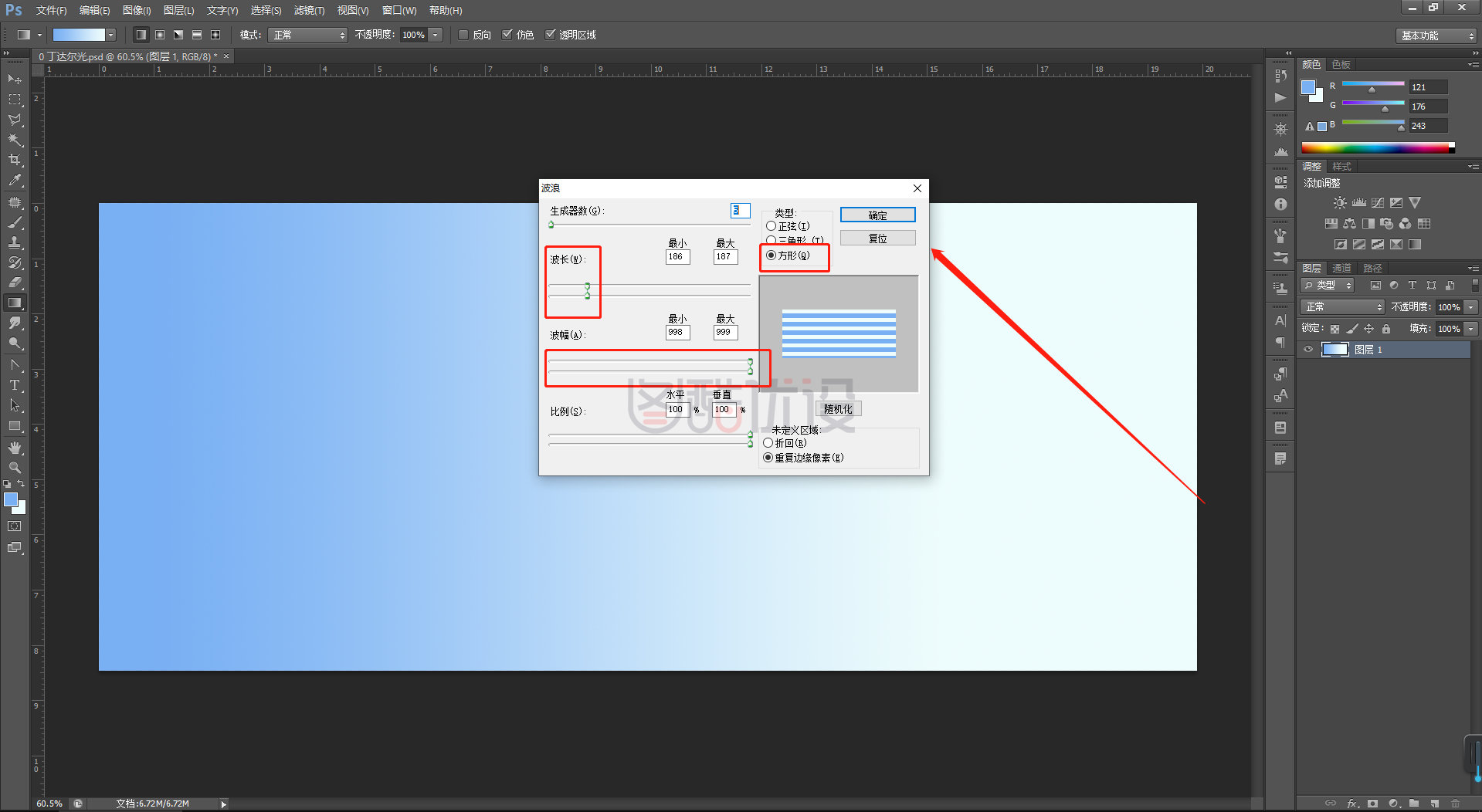Switch to the 色板 tab
The image size is (1482, 812).
[1341, 64]
